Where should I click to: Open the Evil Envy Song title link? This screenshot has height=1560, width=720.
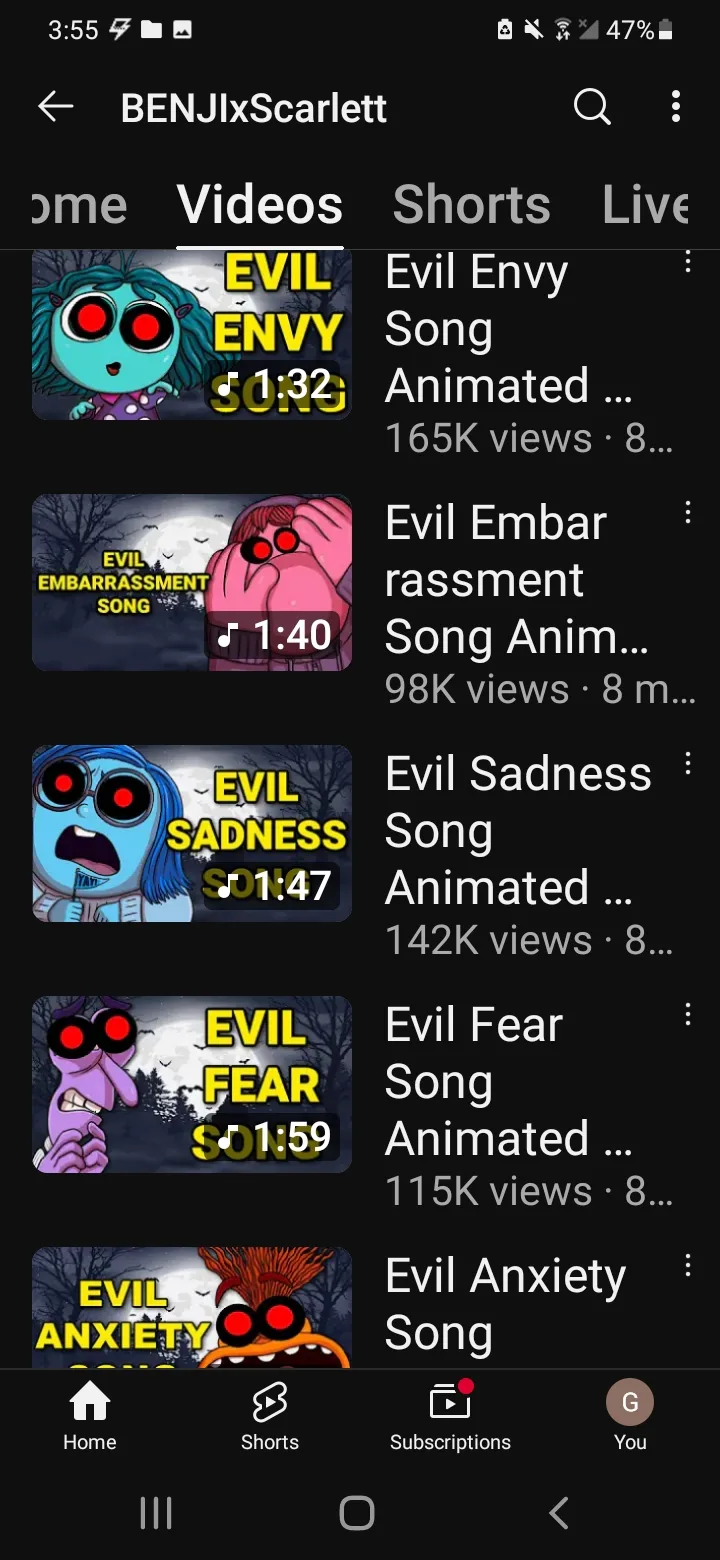coord(509,330)
